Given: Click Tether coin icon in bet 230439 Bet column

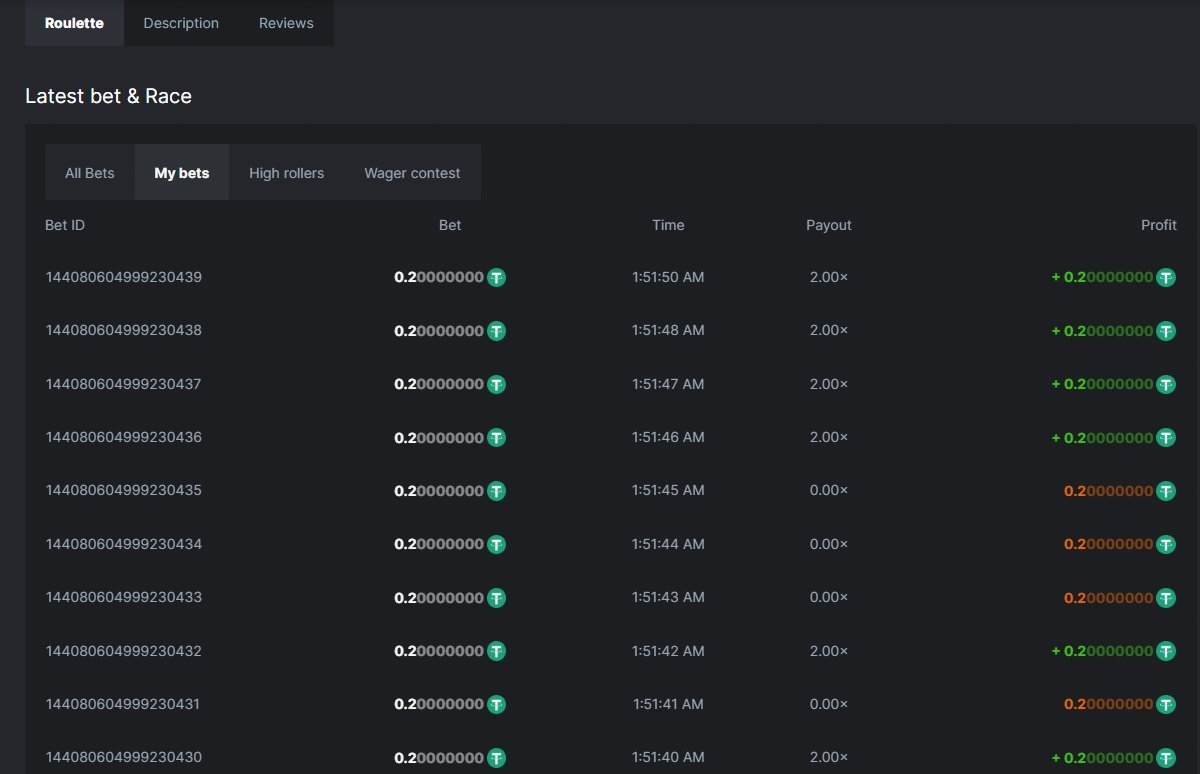Looking at the screenshot, I should pos(496,278).
